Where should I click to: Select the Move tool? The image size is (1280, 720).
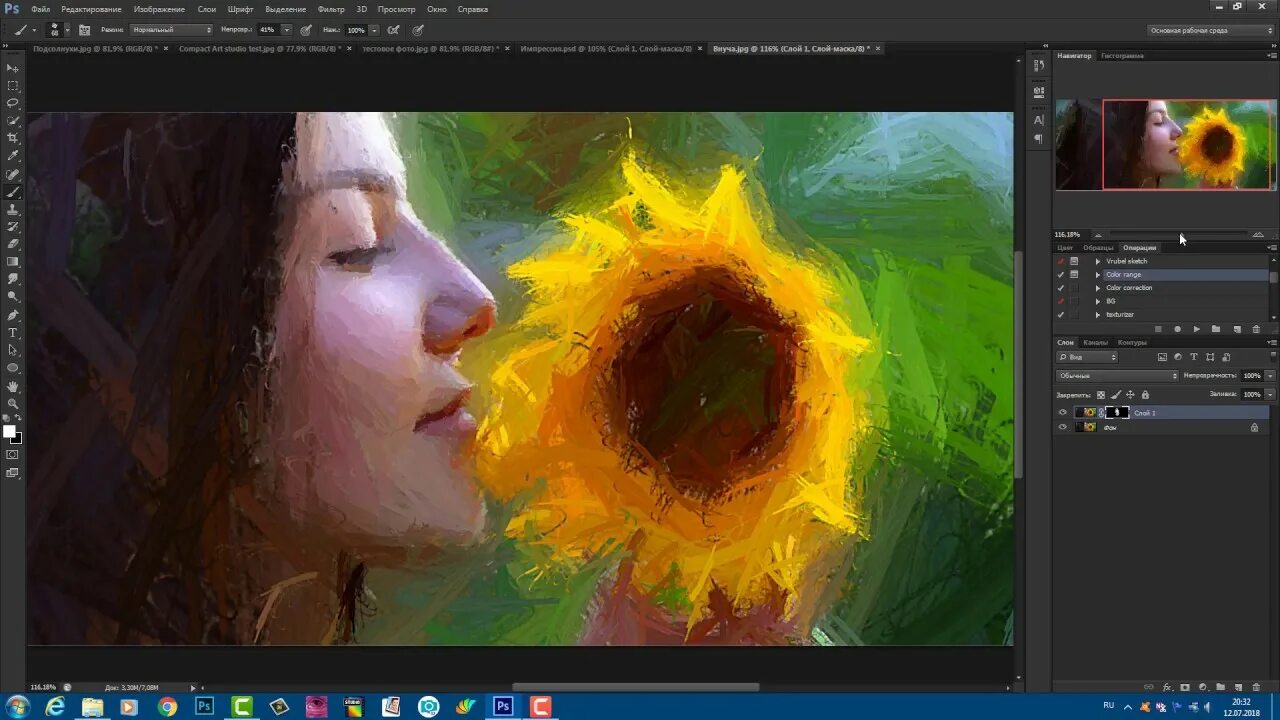coord(13,68)
